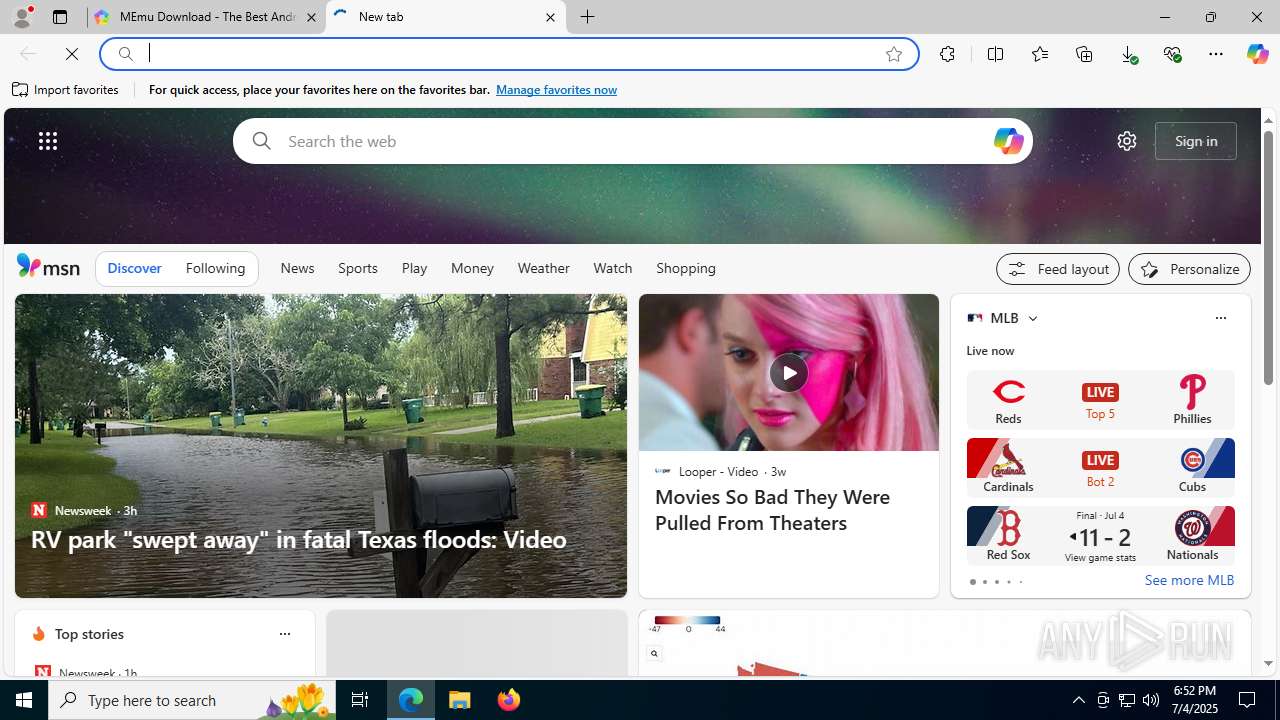Open See more MLB link
The height and width of the screenshot is (720, 1280).
[1189, 580]
